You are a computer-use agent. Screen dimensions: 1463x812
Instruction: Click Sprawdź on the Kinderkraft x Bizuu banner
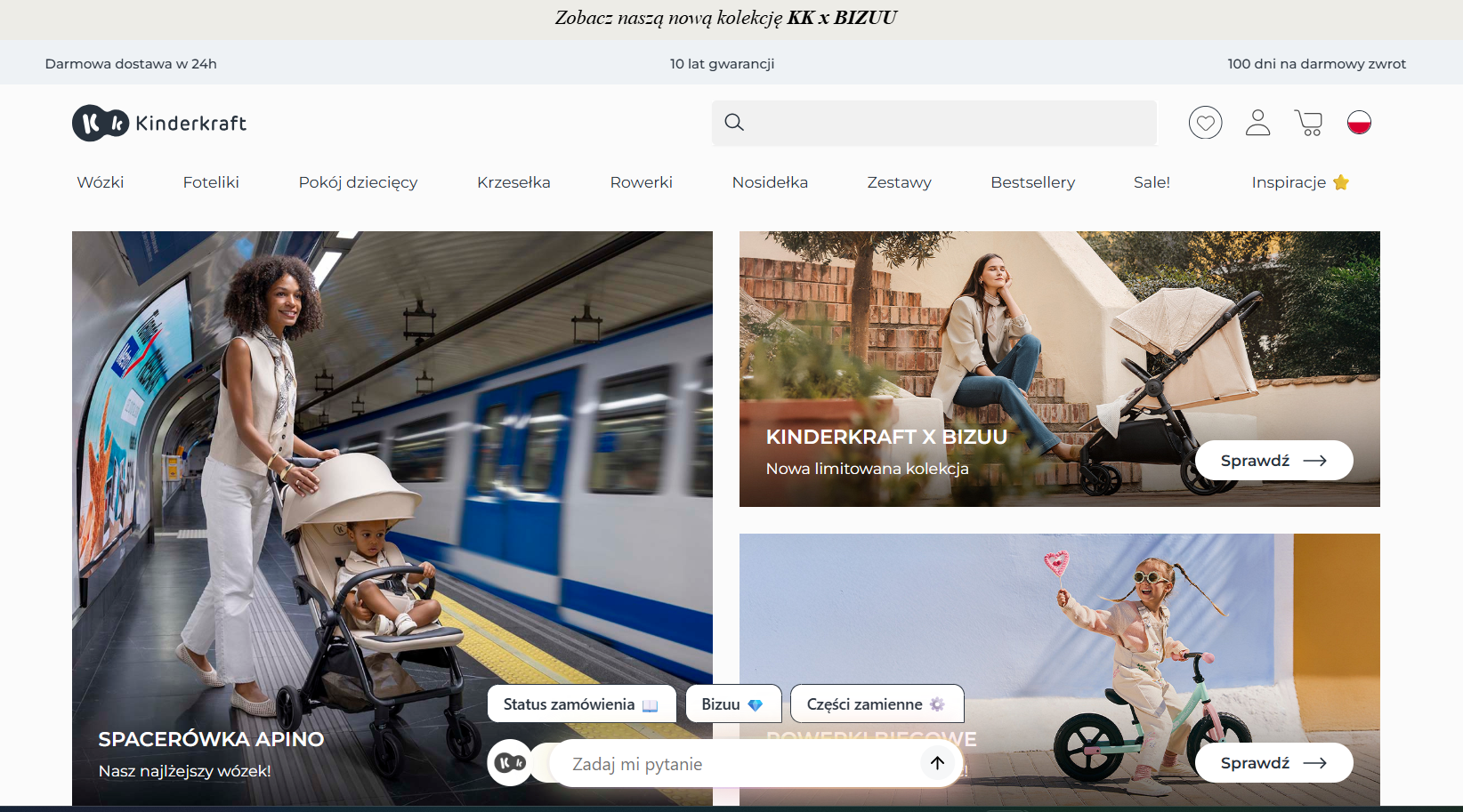tap(1273, 461)
